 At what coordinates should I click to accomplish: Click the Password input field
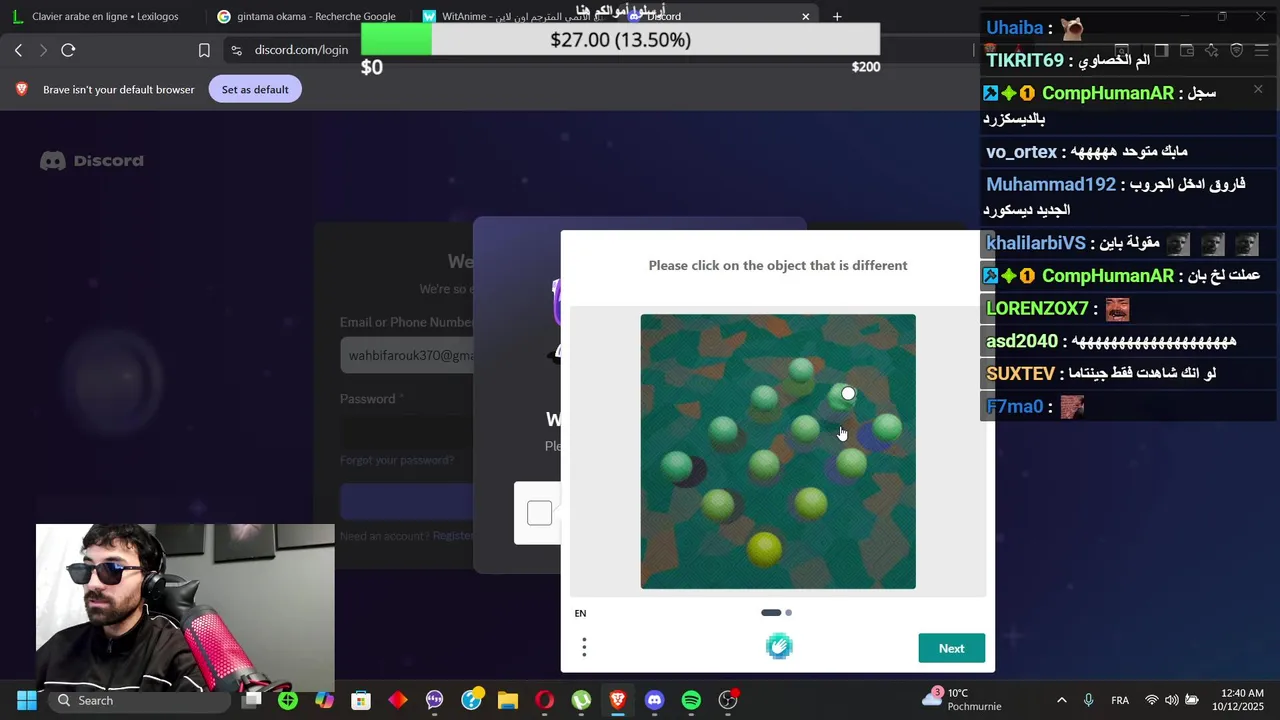tap(407, 432)
